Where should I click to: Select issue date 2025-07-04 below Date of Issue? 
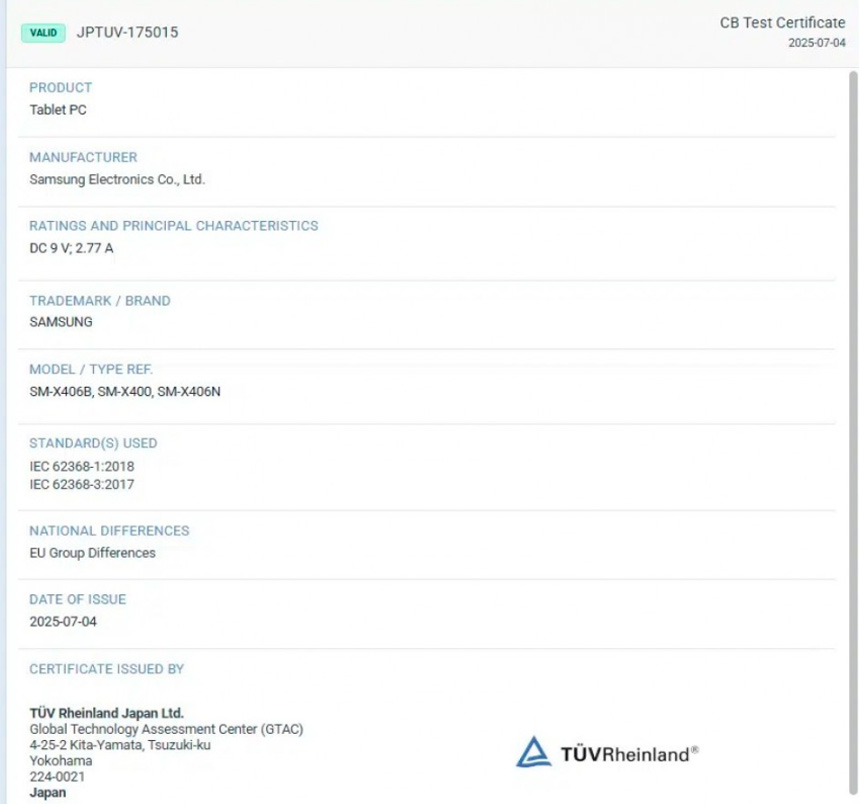pyautogui.click(x=63, y=622)
